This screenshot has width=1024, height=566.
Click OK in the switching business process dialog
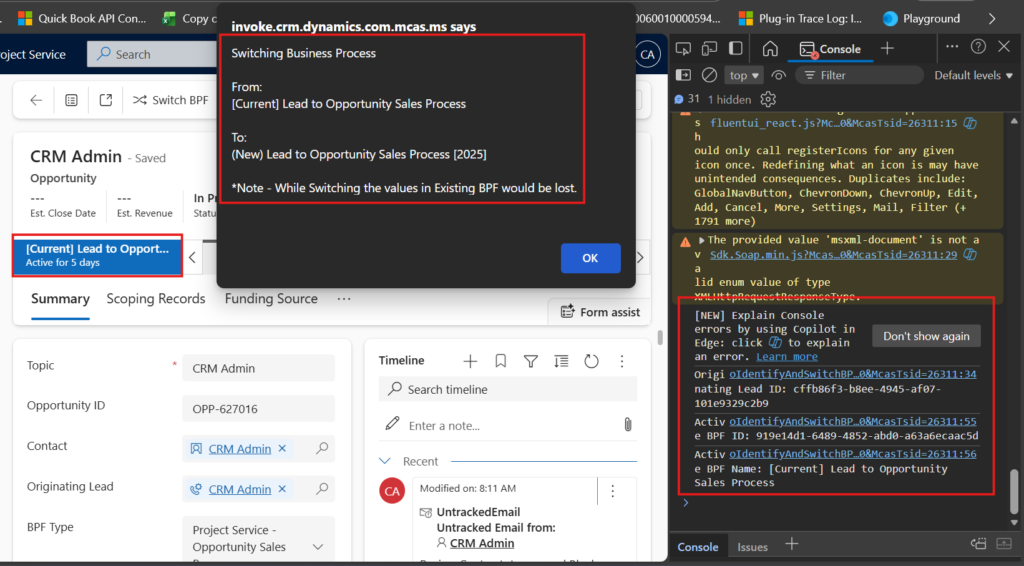[x=590, y=258]
